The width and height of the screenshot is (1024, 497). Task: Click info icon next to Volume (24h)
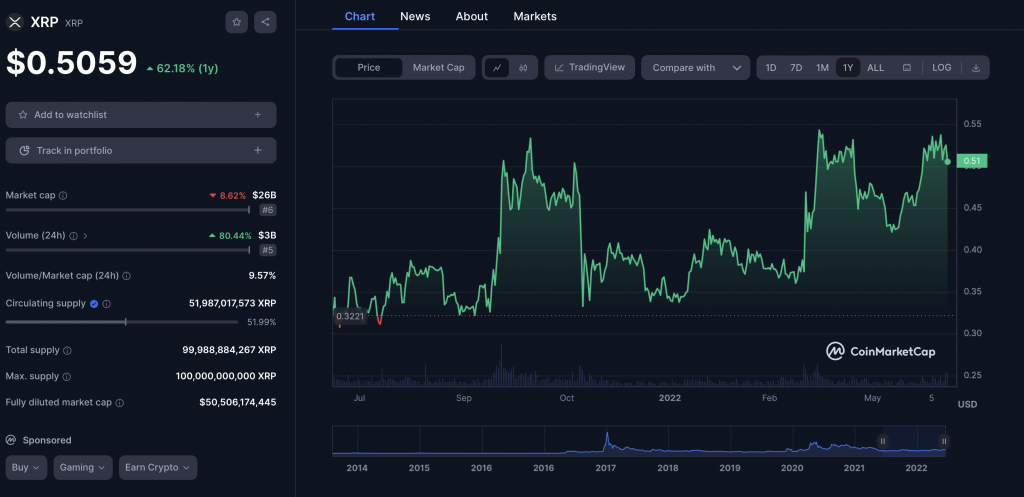[x=73, y=236]
